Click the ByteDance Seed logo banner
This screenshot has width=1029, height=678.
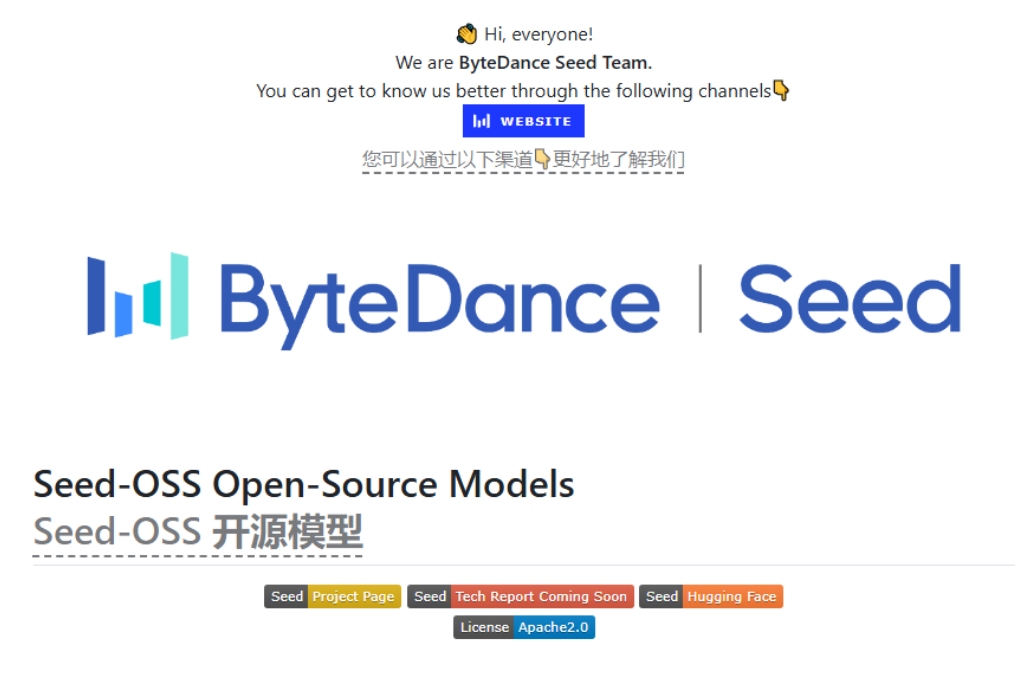tap(524, 301)
